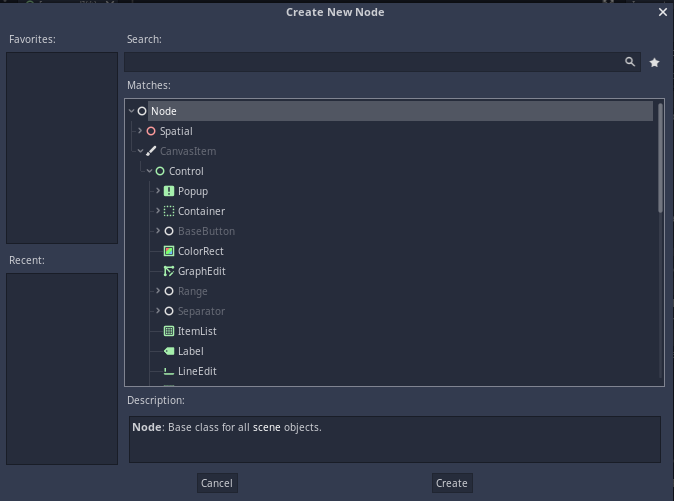Screen dimensions: 674x501
Task: Click the Separator circle icon
Action: tap(169, 311)
